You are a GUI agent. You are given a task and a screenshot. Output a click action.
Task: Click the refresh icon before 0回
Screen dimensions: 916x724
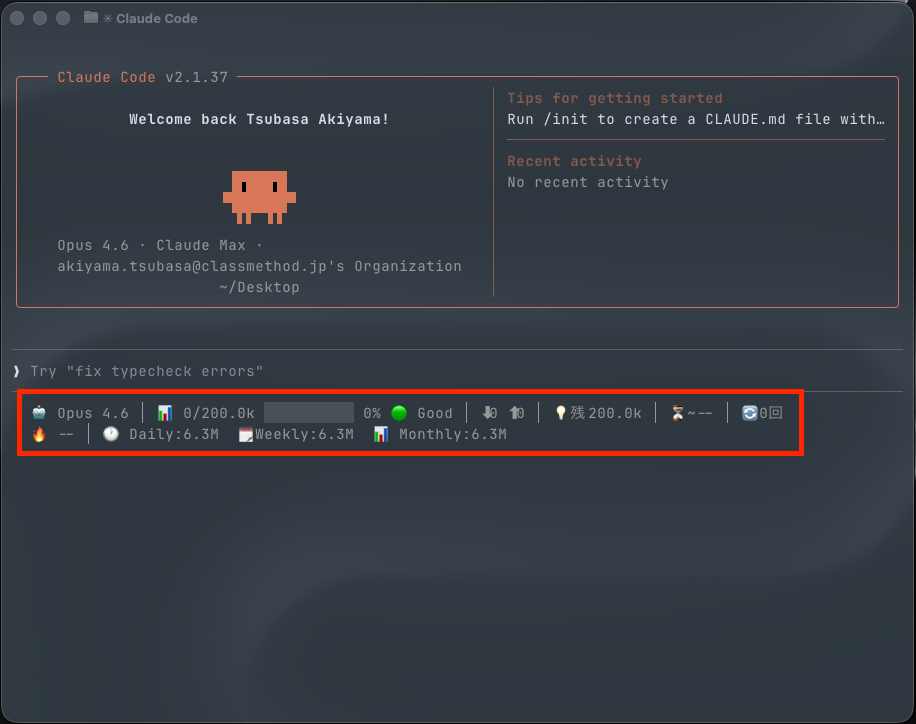coord(750,413)
